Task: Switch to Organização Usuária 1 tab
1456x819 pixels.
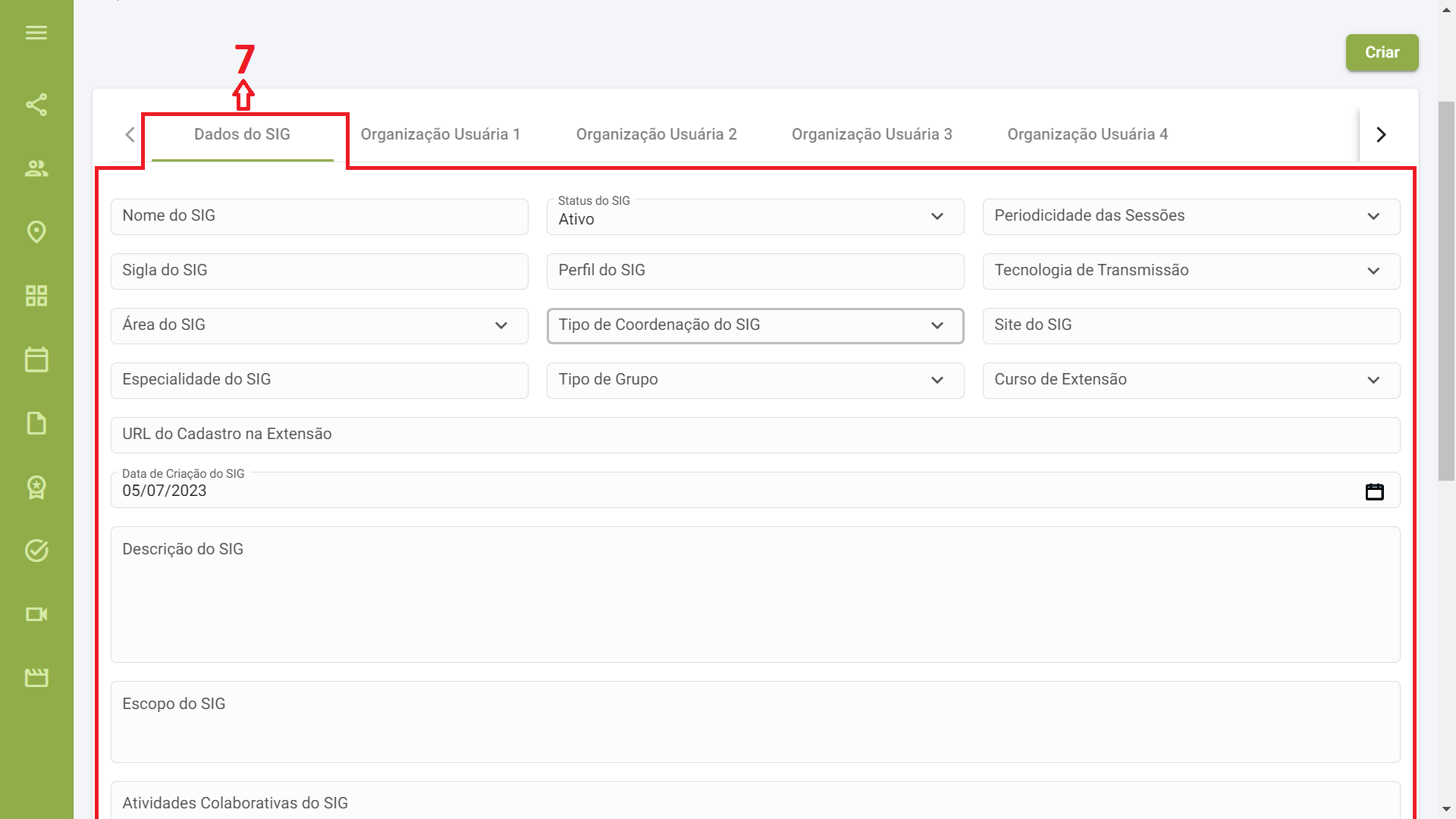Action: (440, 135)
